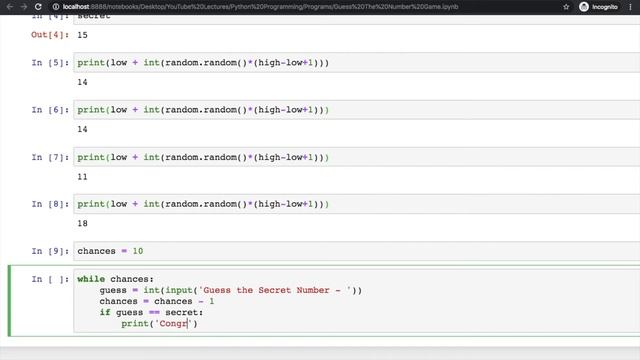Click the 'Guess the Secret Number' input line
640x360 pixels.
[231, 290]
